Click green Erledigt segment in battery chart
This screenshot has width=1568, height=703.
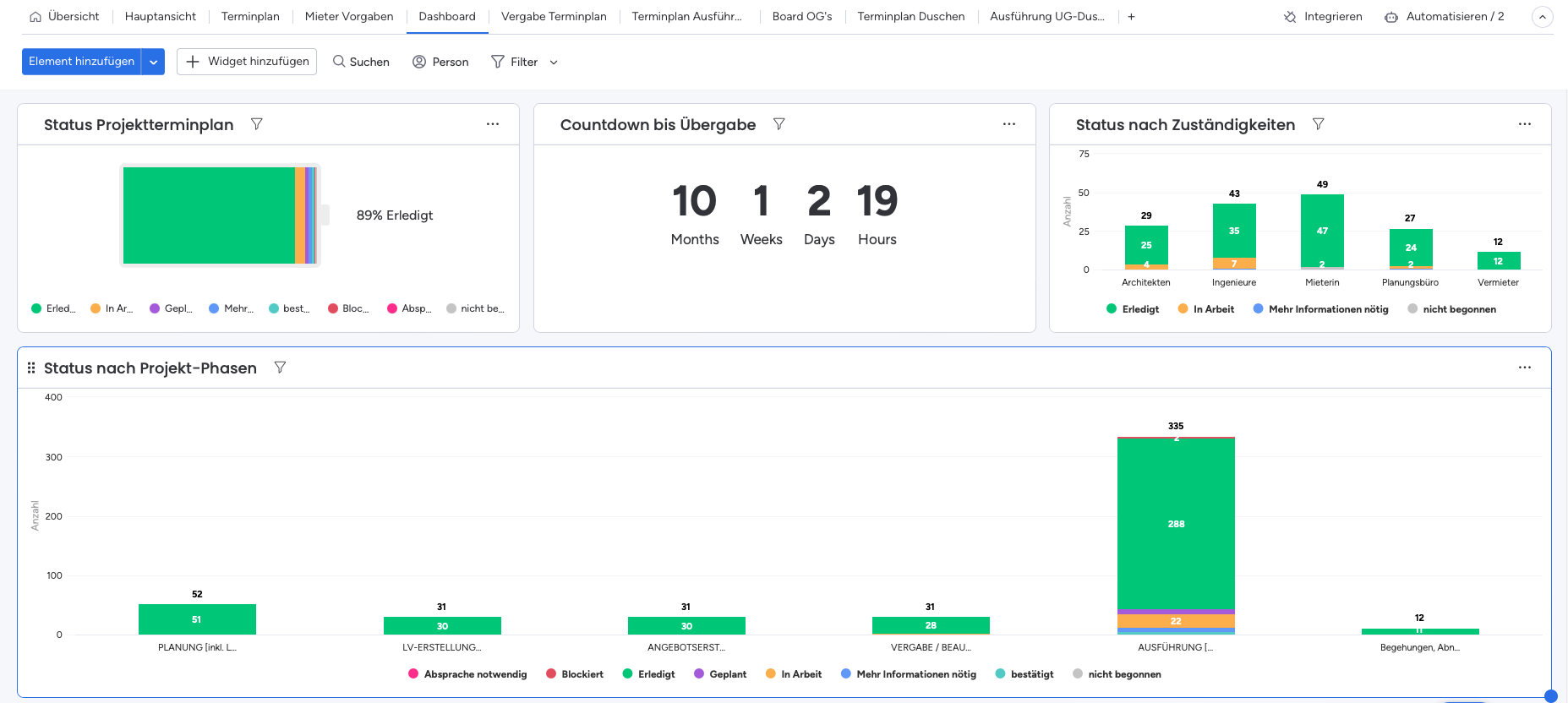209,215
